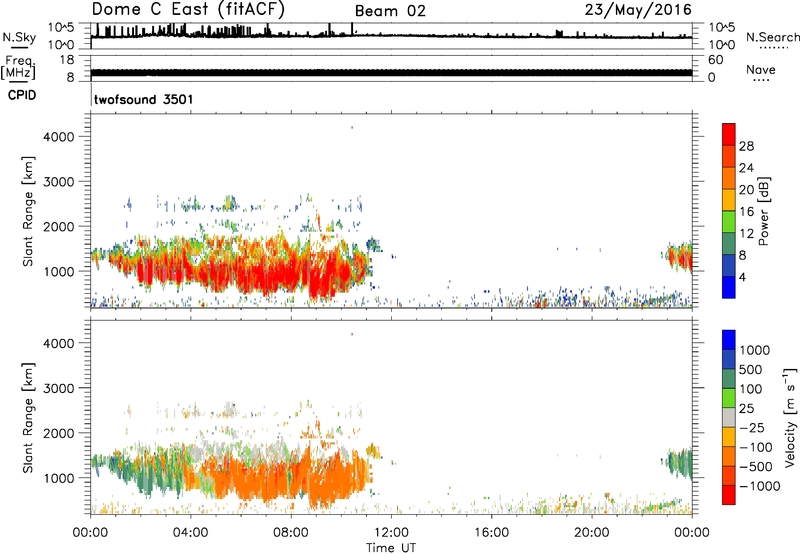Select the dark blue 4–8 dB Power segment

pos(729,265)
